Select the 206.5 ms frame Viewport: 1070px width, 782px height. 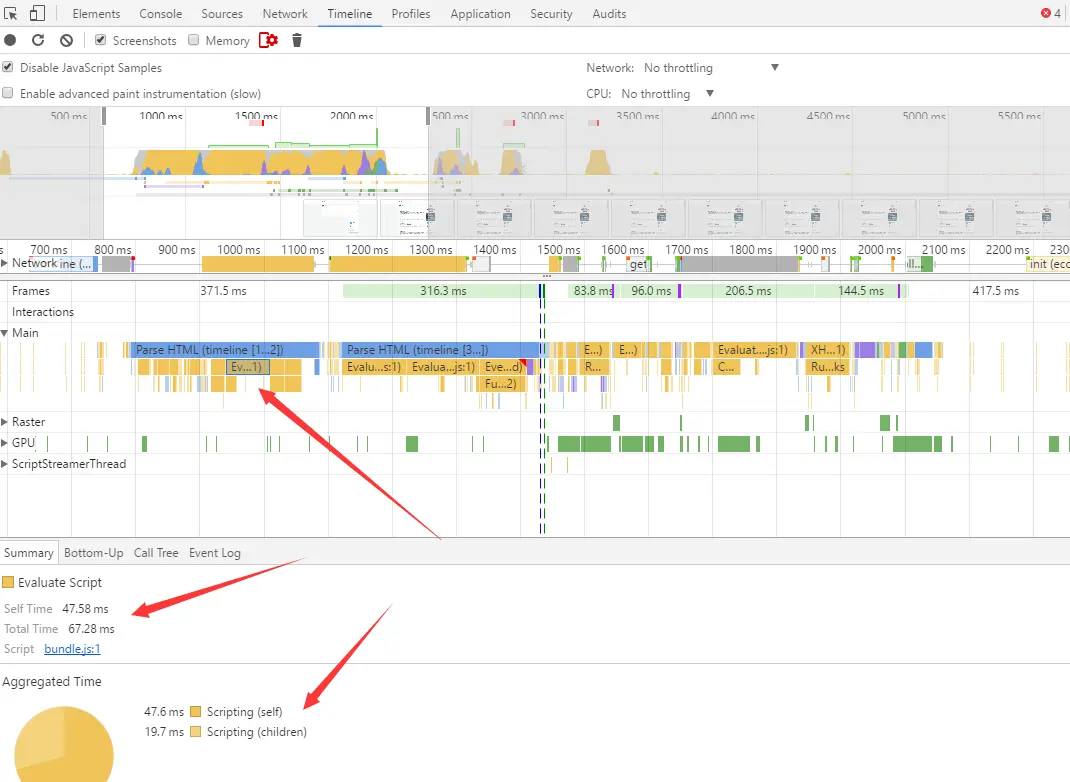click(747, 291)
